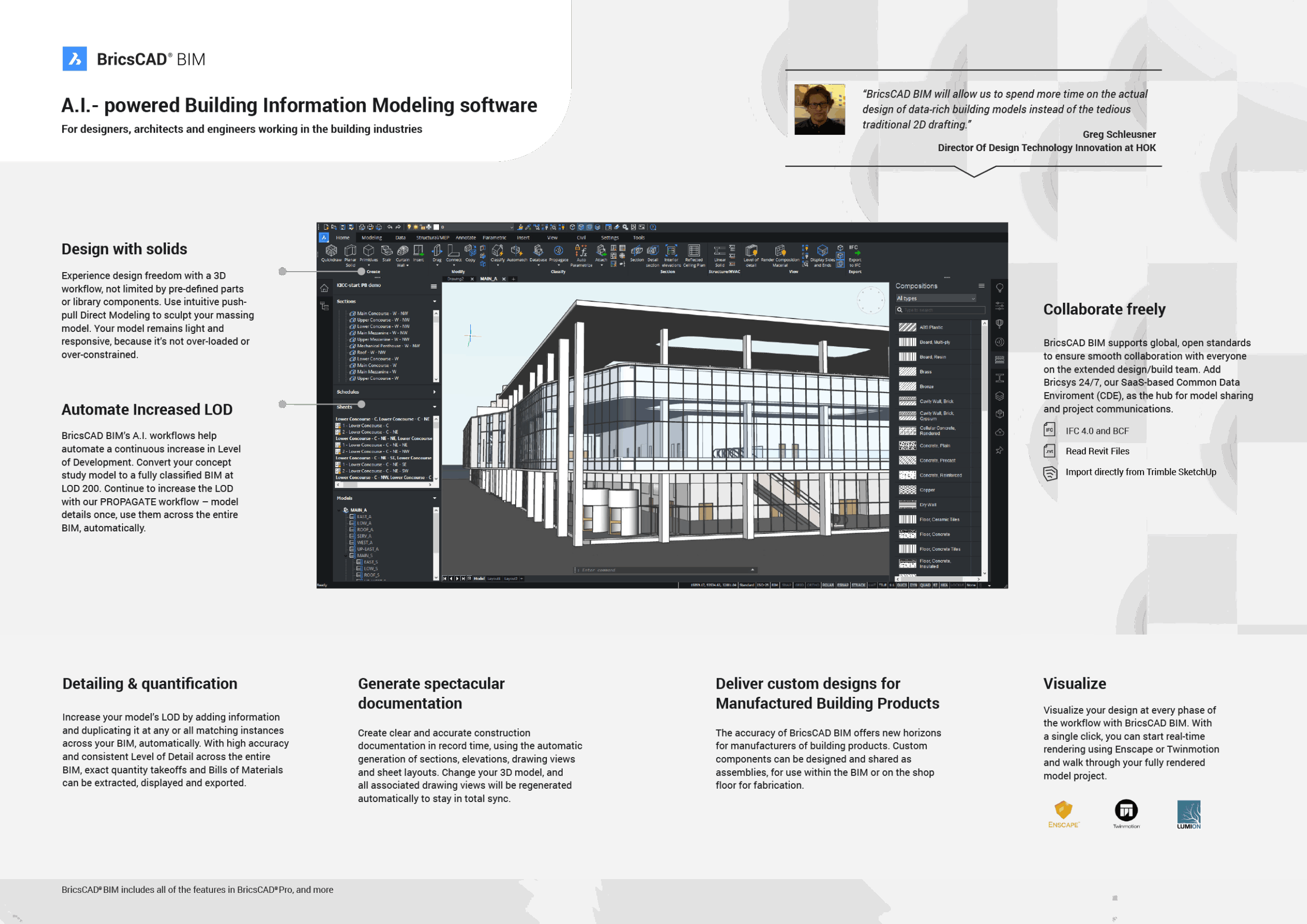The width and height of the screenshot is (1307, 924).
Task: Click the Stair tool icon
Action: click(x=386, y=251)
